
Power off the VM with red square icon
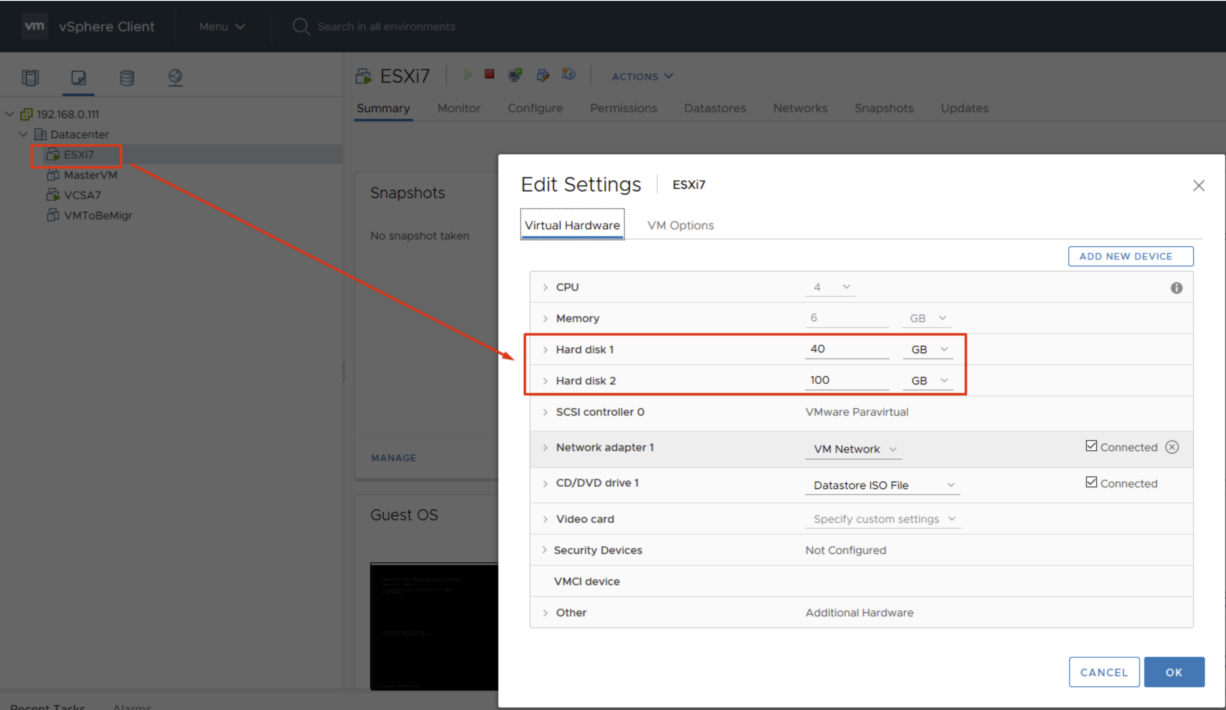(x=489, y=74)
